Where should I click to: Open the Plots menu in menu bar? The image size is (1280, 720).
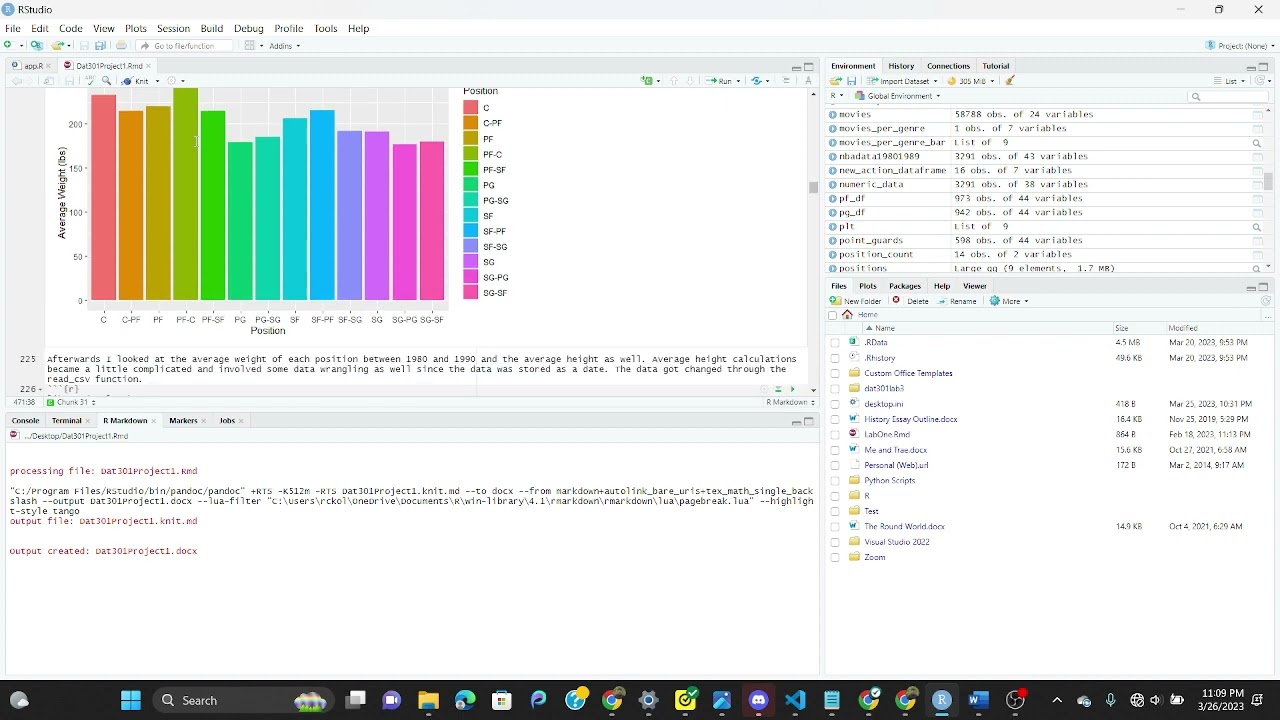(x=136, y=29)
